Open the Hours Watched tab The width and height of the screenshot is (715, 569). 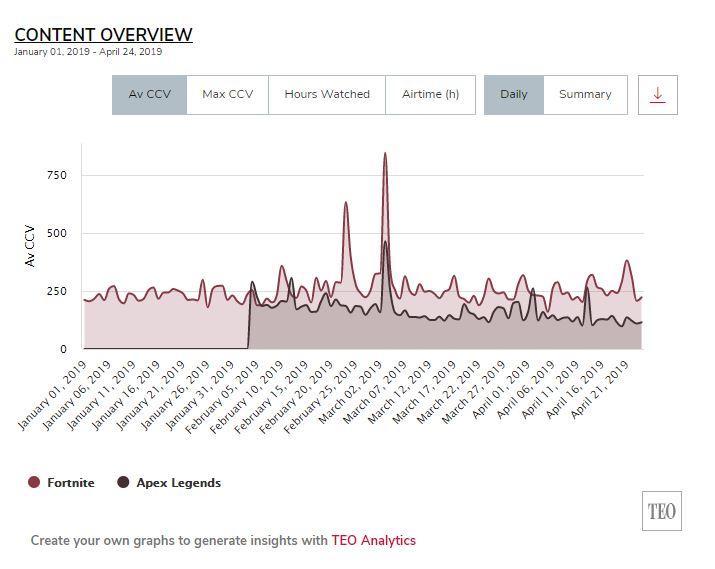(x=327, y=94)
